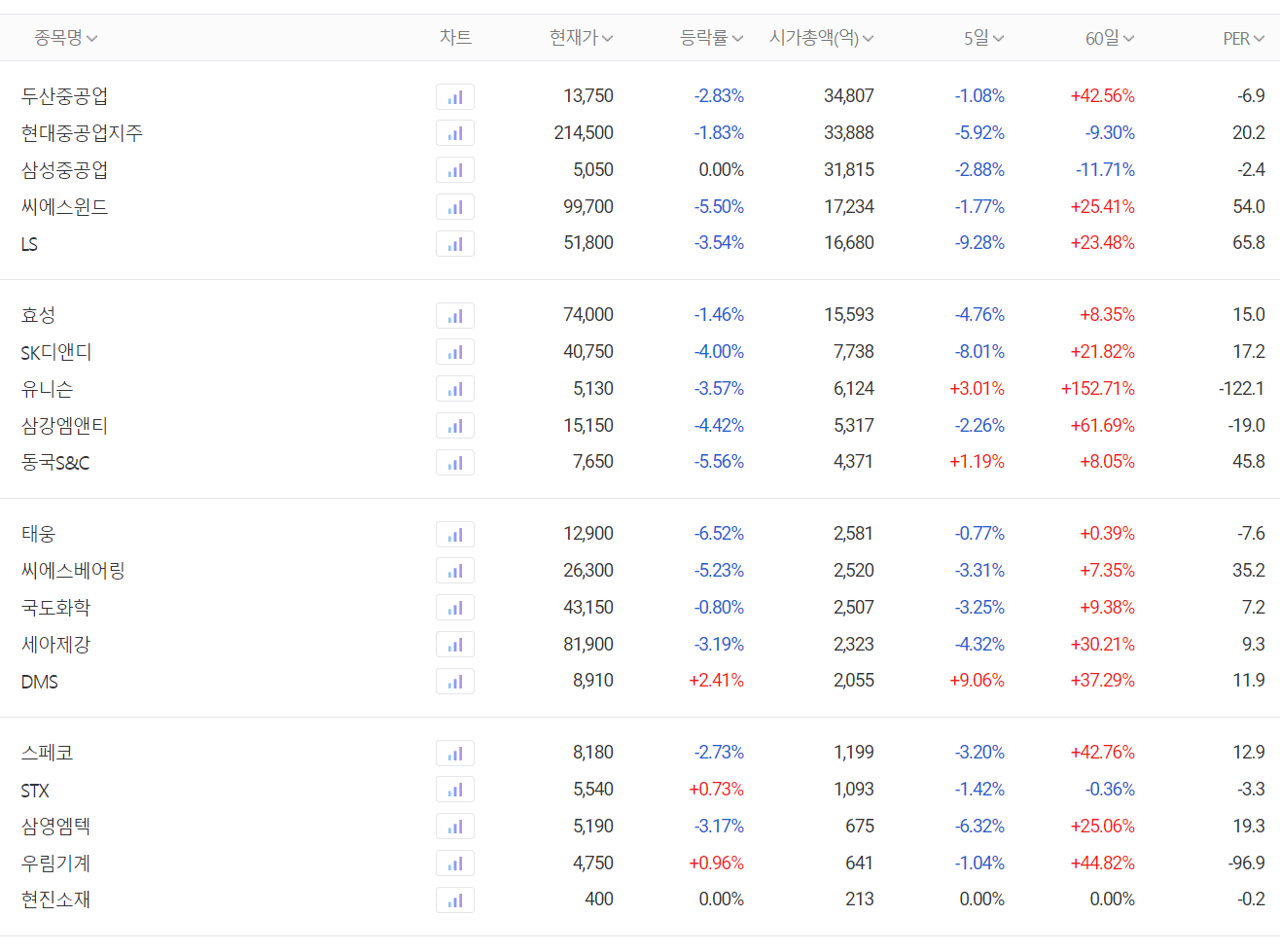Open chart icon for DMS
Screen dimensions: 1280x952
455,682
